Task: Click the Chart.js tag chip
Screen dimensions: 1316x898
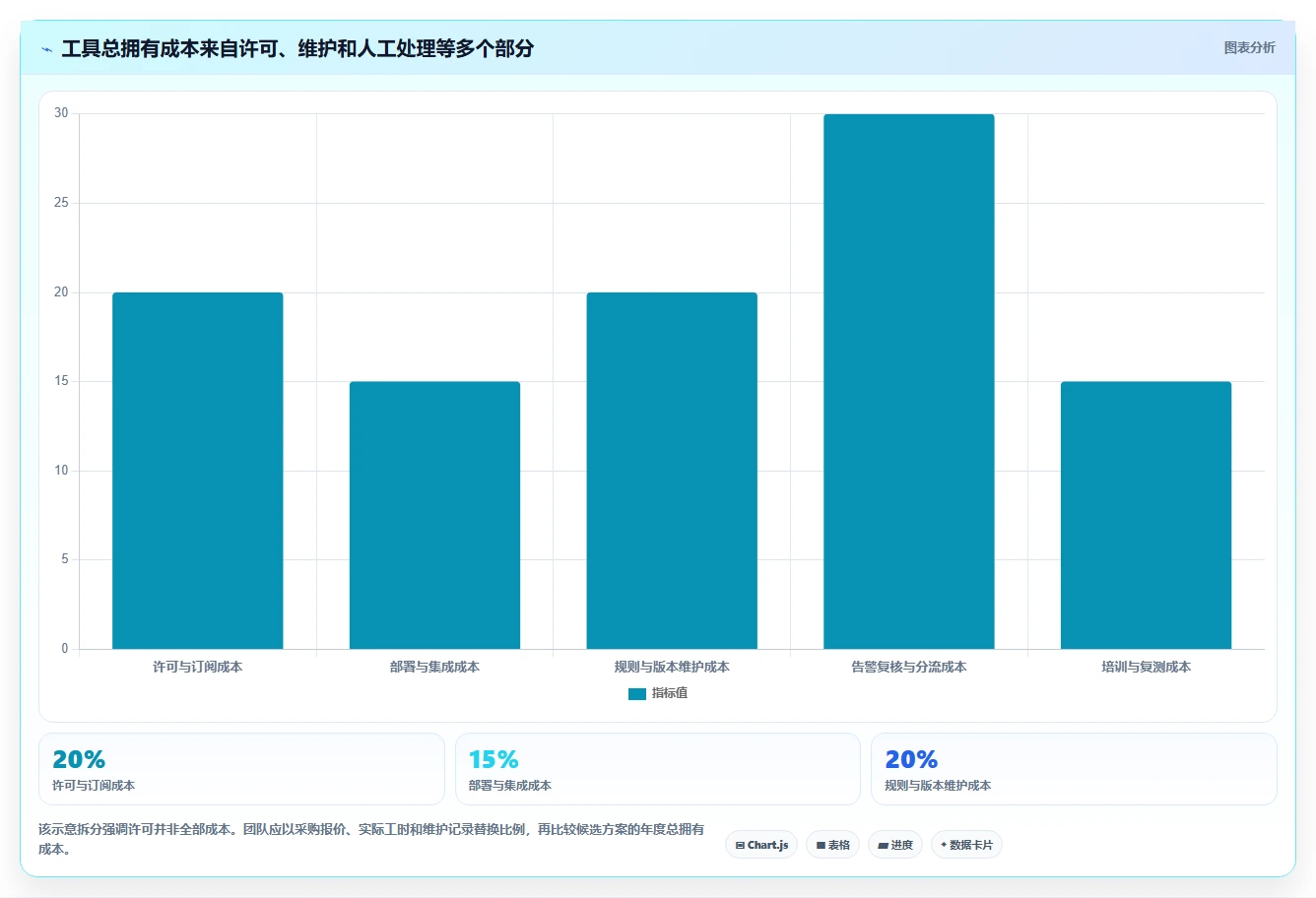Action: point(761,845)
